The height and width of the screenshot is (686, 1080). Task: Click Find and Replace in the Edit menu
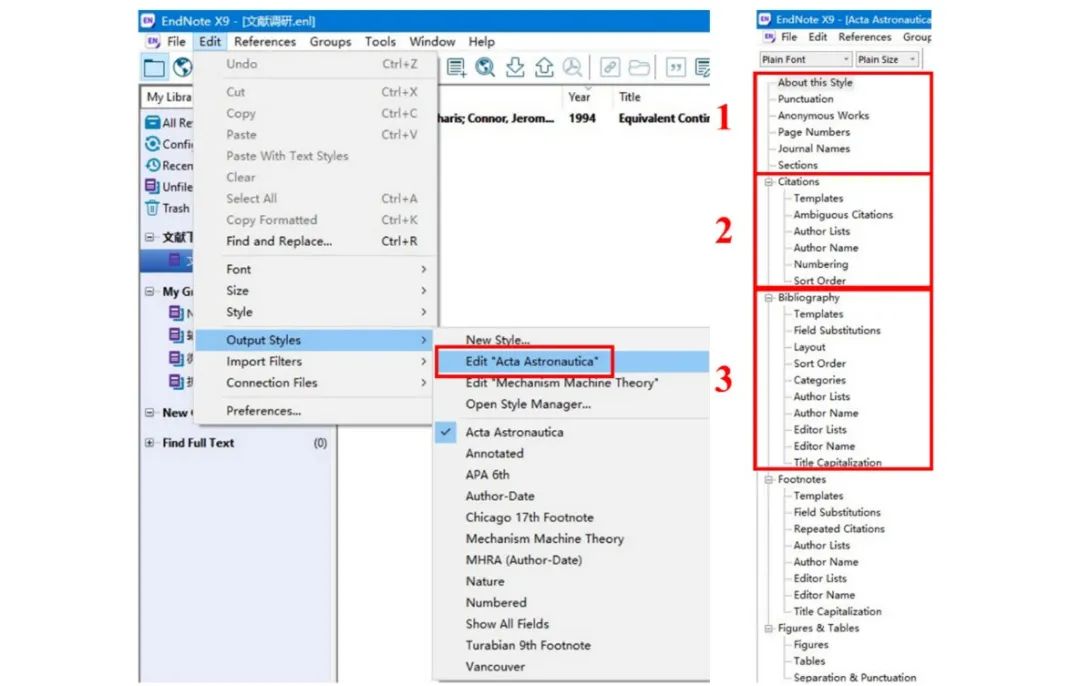pos(281,241)
